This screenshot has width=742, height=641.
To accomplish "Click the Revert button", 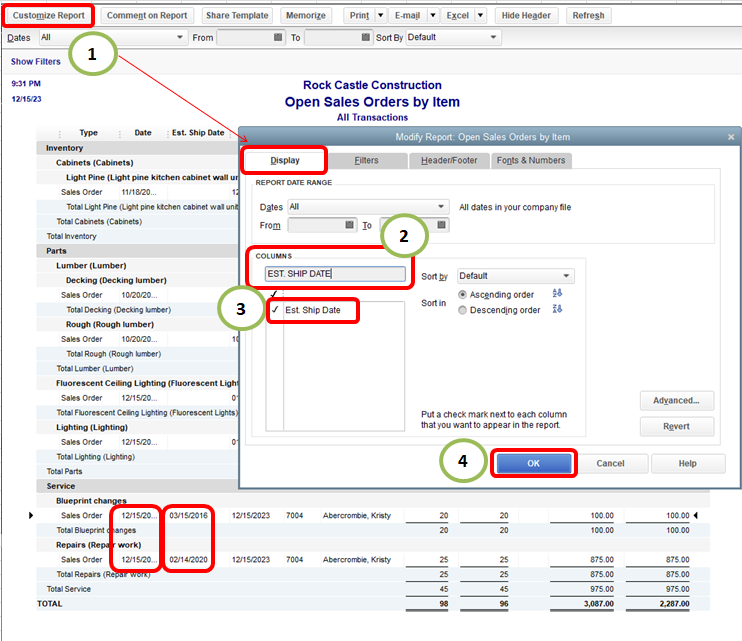I will (676, 426).
